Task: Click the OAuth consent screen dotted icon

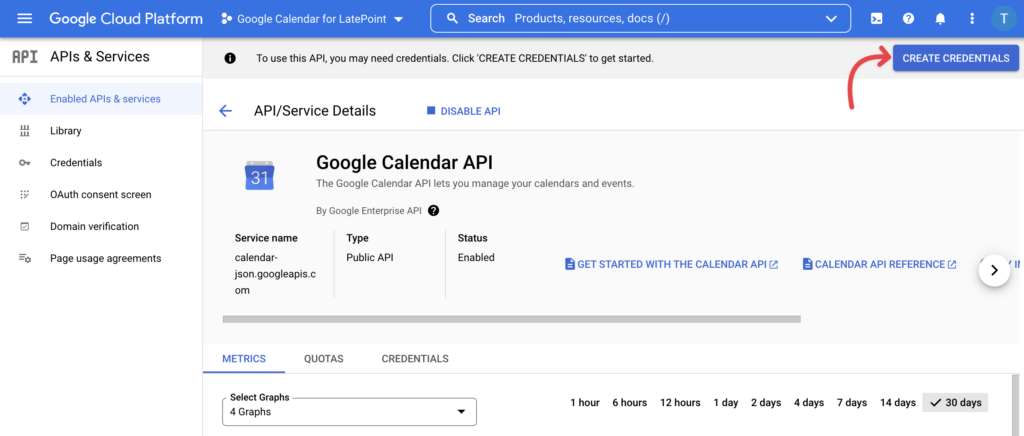Action: (x=25, y=195)
